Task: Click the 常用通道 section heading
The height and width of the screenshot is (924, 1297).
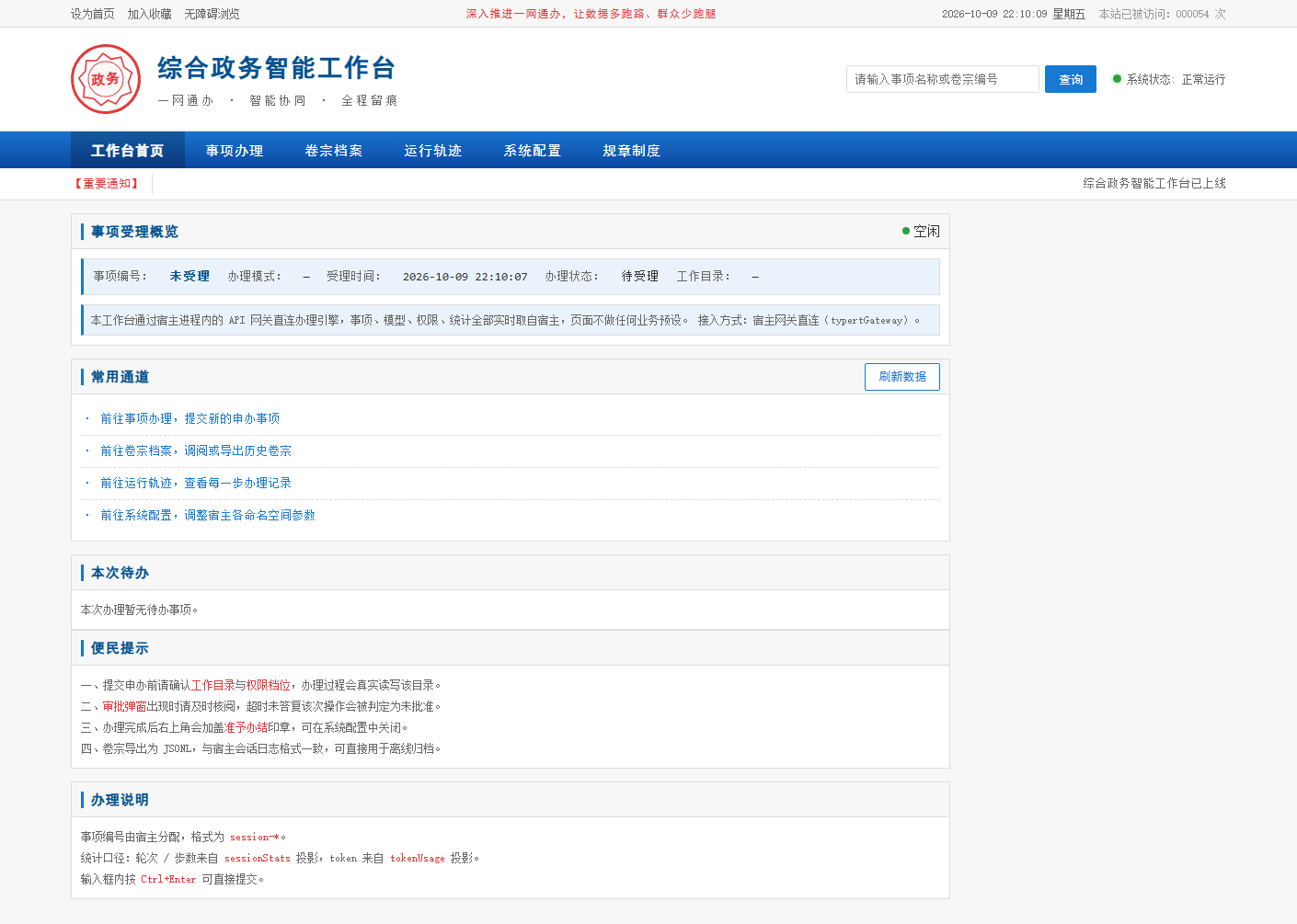Action: [120, 377]
